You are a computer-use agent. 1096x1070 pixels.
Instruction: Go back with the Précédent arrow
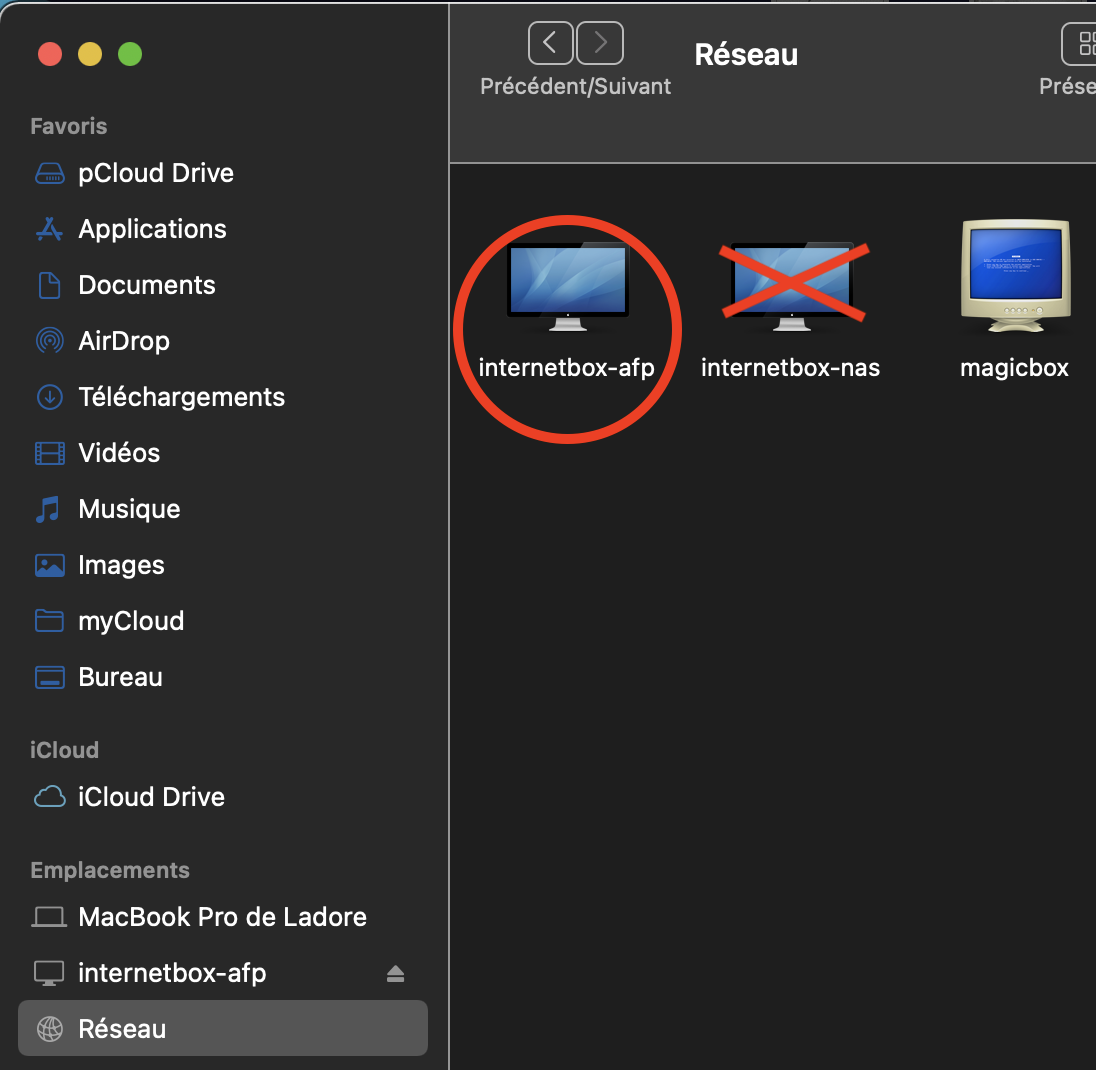pos(551,43)
